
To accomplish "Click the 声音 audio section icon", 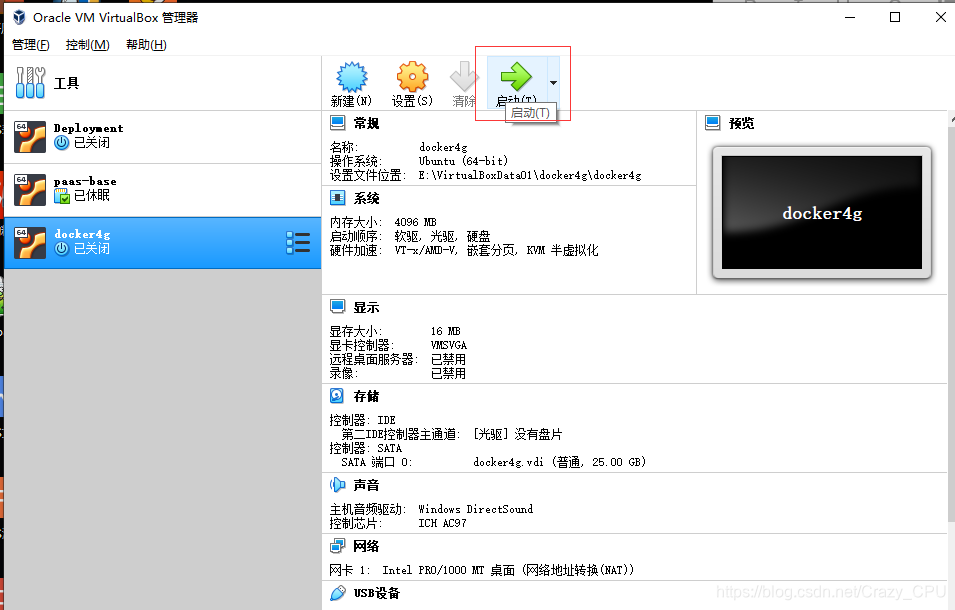I will [x=337, y=485].
